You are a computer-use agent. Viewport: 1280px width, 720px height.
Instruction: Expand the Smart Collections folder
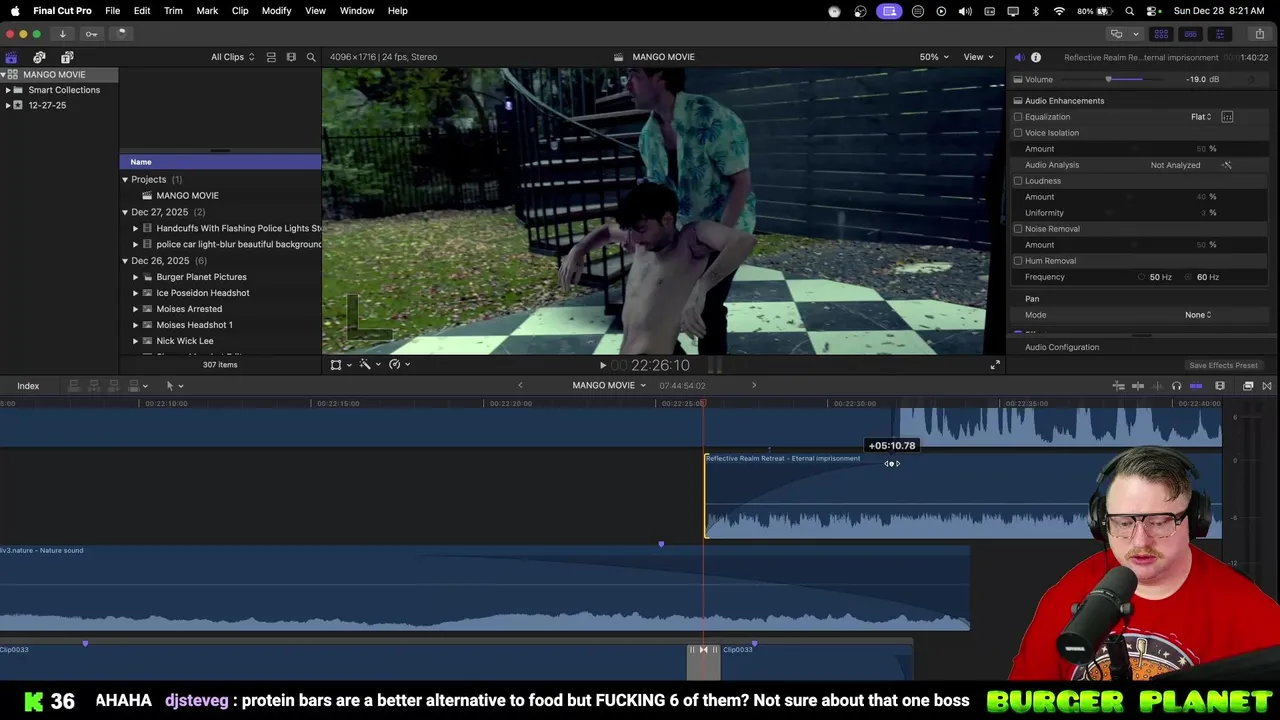[x=8, y=90]
